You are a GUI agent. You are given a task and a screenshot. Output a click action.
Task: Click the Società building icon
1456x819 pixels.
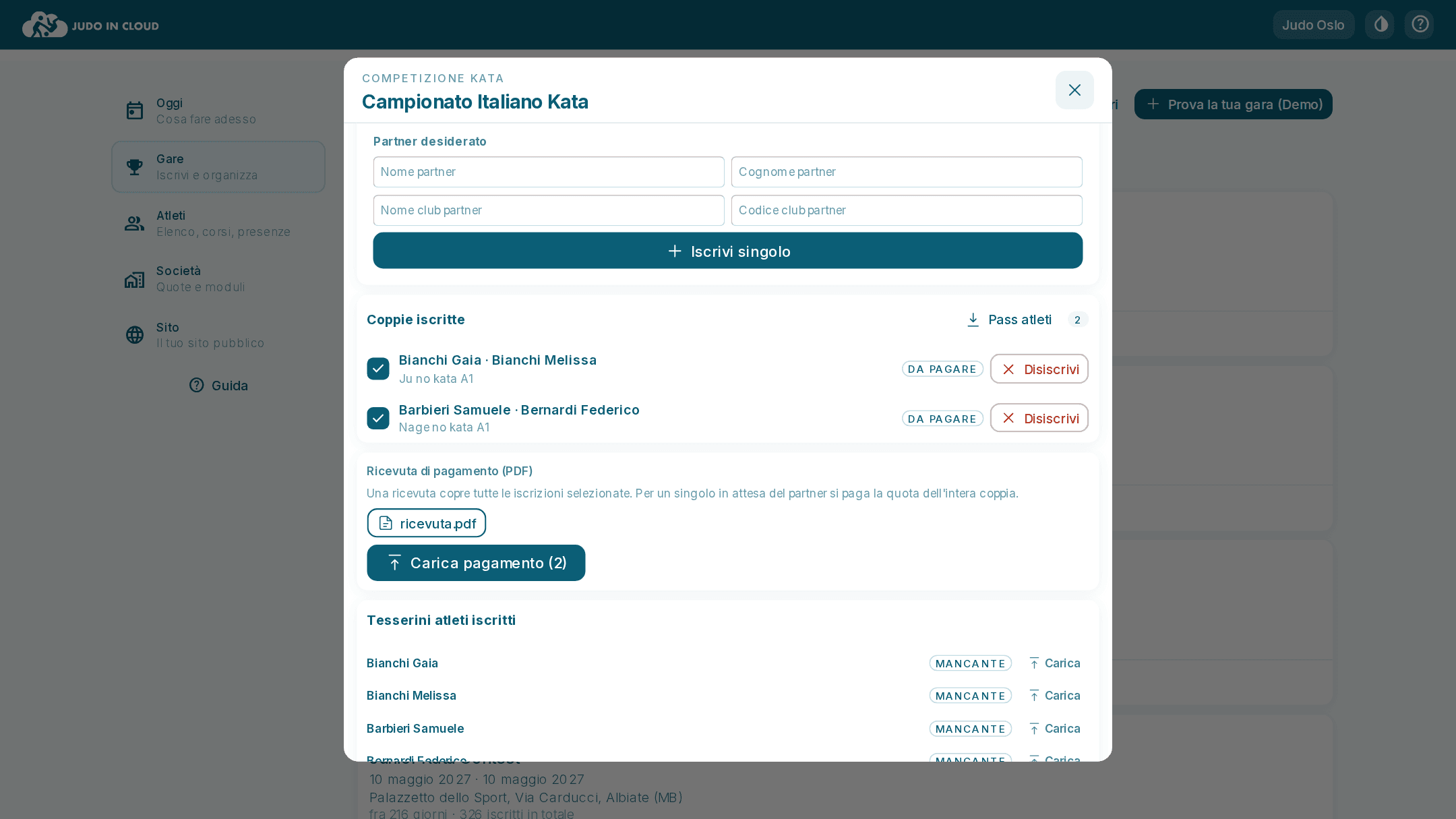135,279
